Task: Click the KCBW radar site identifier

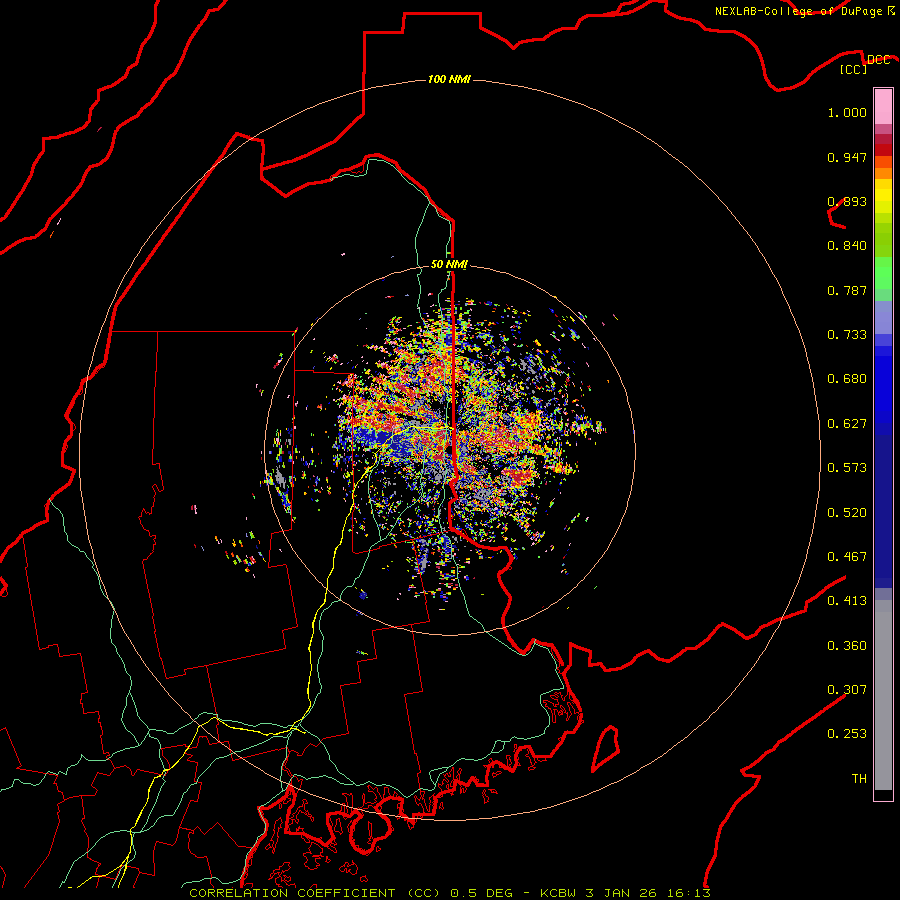Action: 558,893
